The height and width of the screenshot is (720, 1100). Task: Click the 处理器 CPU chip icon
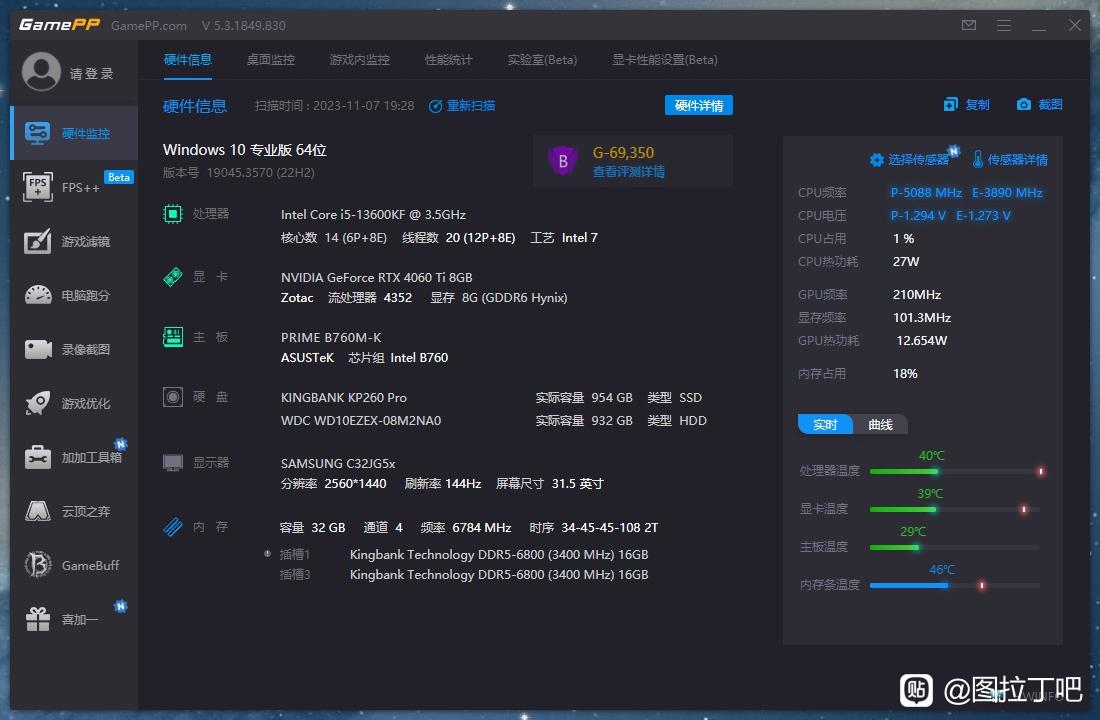click(173, 213)
